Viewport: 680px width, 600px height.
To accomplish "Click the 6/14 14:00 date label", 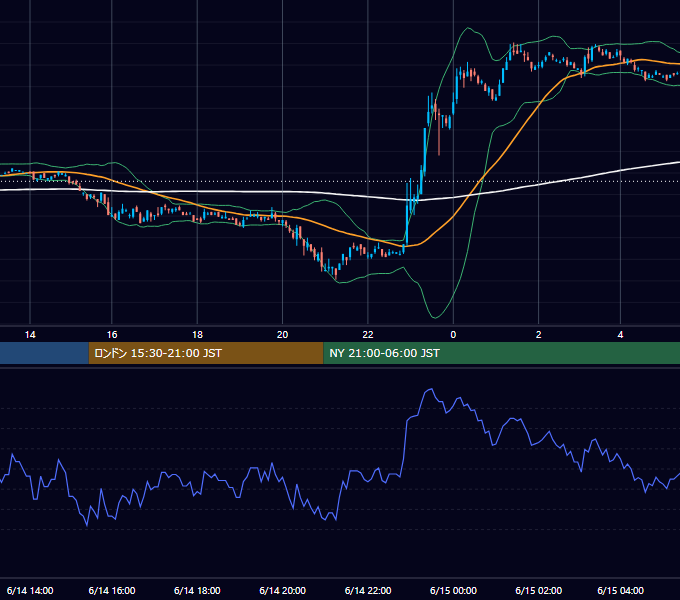I will pos(30,590).
